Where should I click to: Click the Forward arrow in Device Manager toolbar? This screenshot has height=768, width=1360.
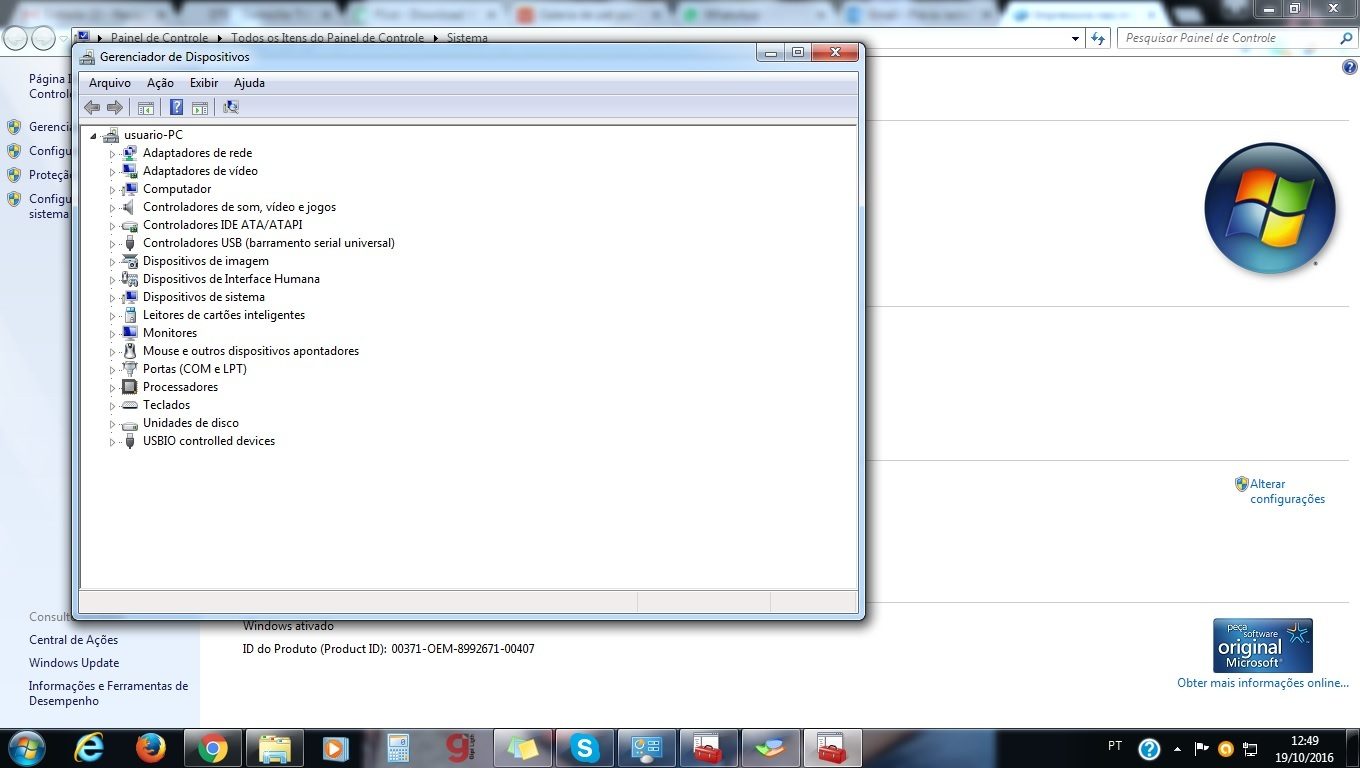[x=115, y=107]
